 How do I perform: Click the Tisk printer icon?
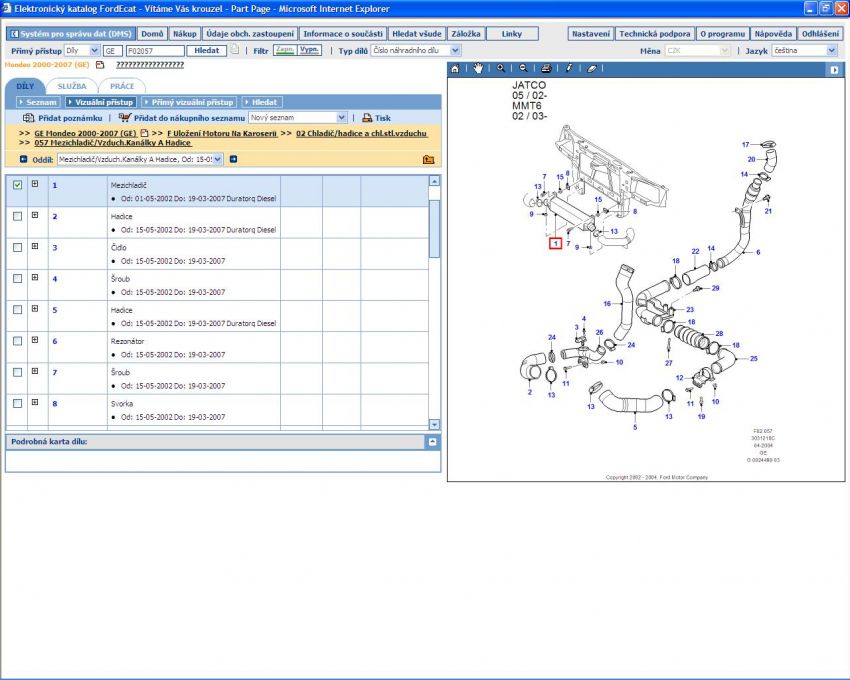click(x=367, y=118)
